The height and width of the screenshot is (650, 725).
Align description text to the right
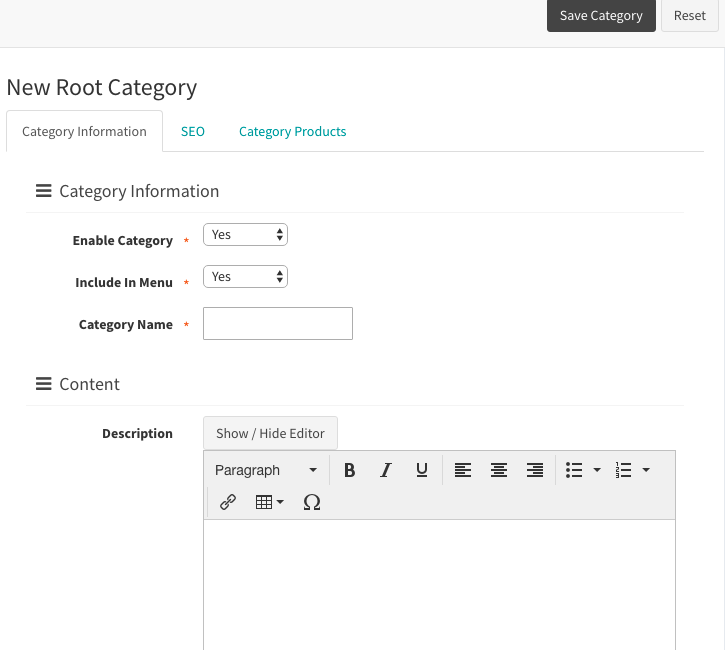tap(535, 470)
